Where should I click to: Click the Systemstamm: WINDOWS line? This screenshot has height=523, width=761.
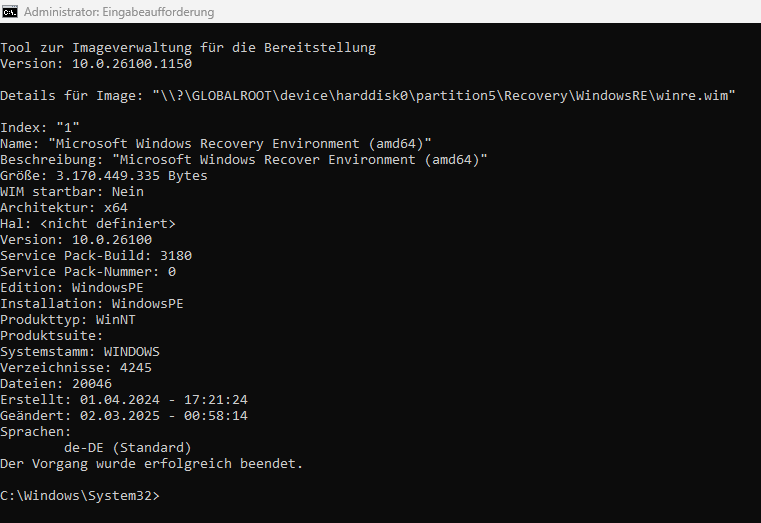point(80,352)
